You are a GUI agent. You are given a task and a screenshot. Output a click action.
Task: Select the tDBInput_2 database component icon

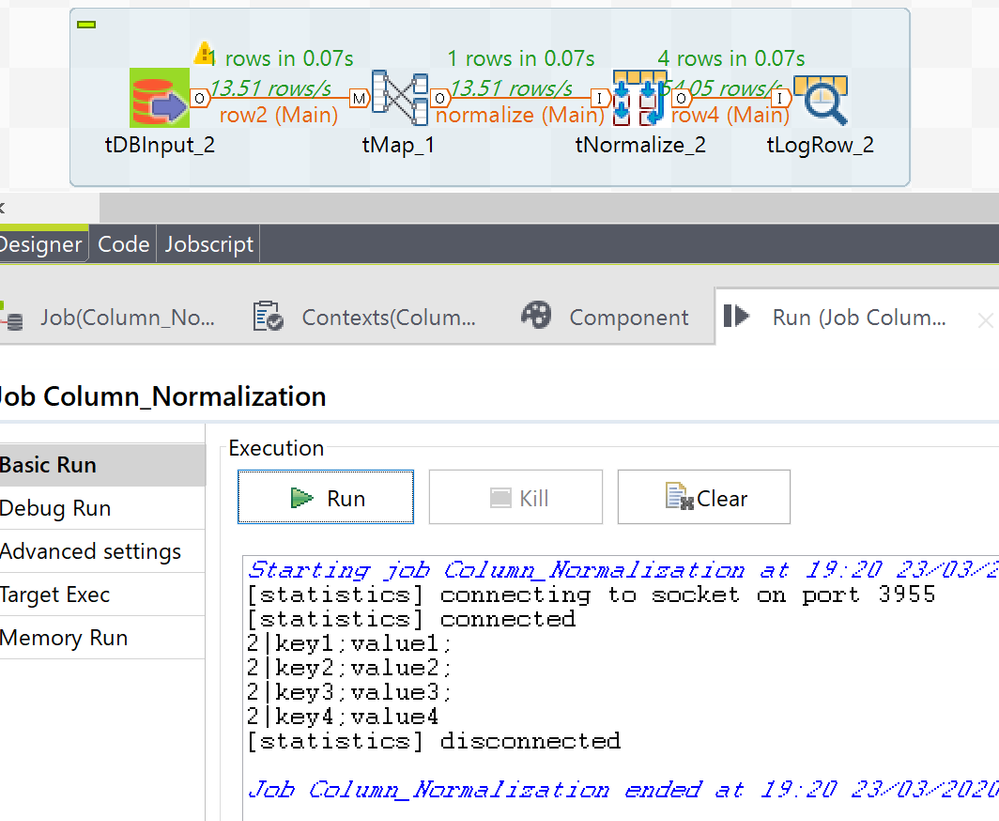160,98
